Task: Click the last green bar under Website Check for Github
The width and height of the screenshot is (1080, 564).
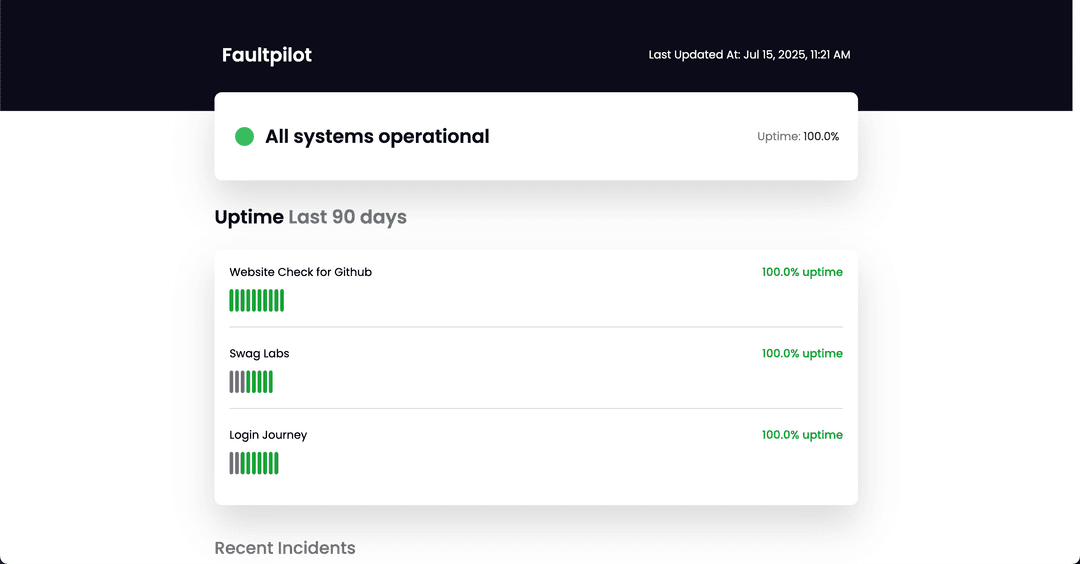Action: [x=282, y=300]
